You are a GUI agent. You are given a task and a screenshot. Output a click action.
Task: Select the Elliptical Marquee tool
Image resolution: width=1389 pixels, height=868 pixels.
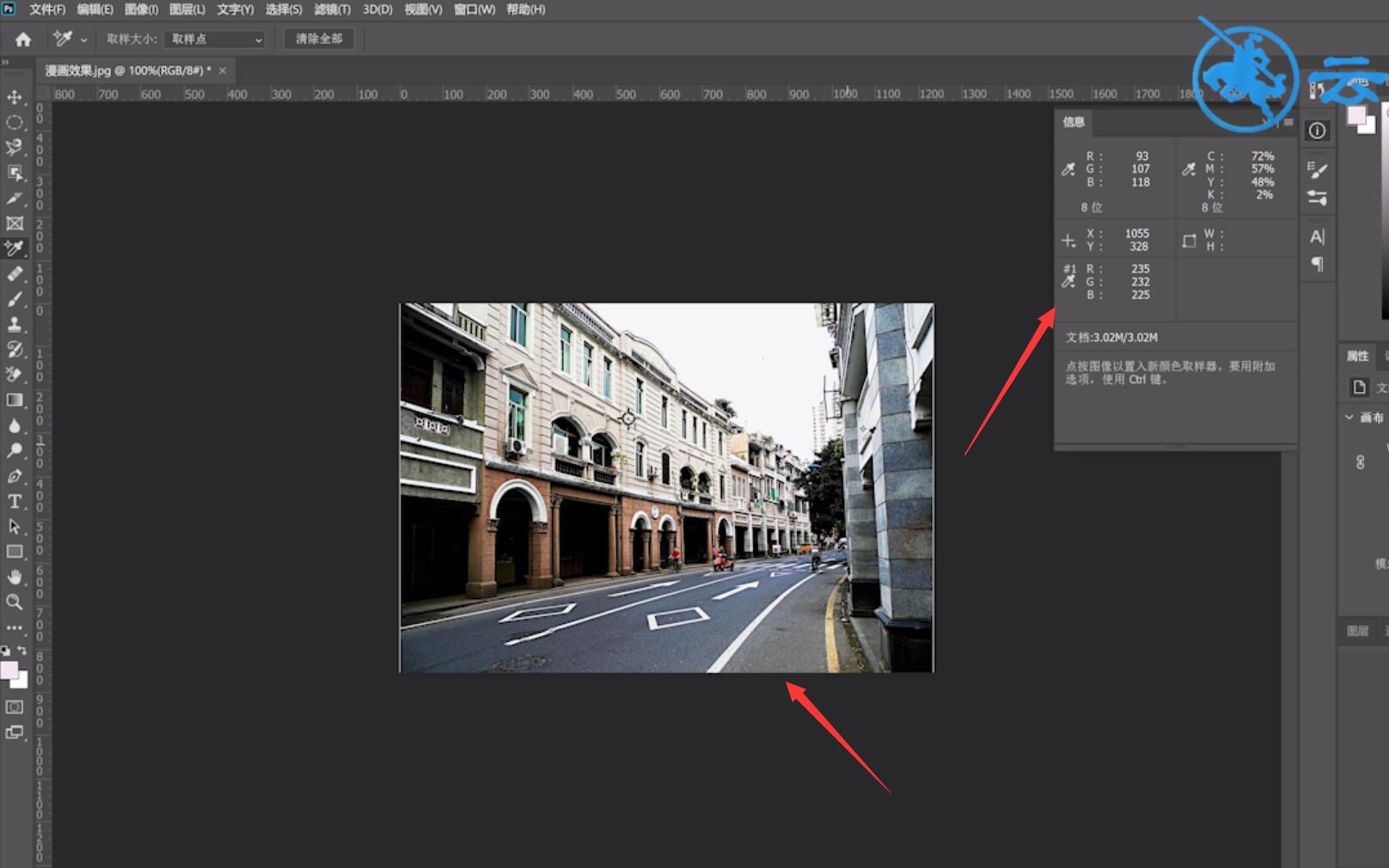pos(15,122)
